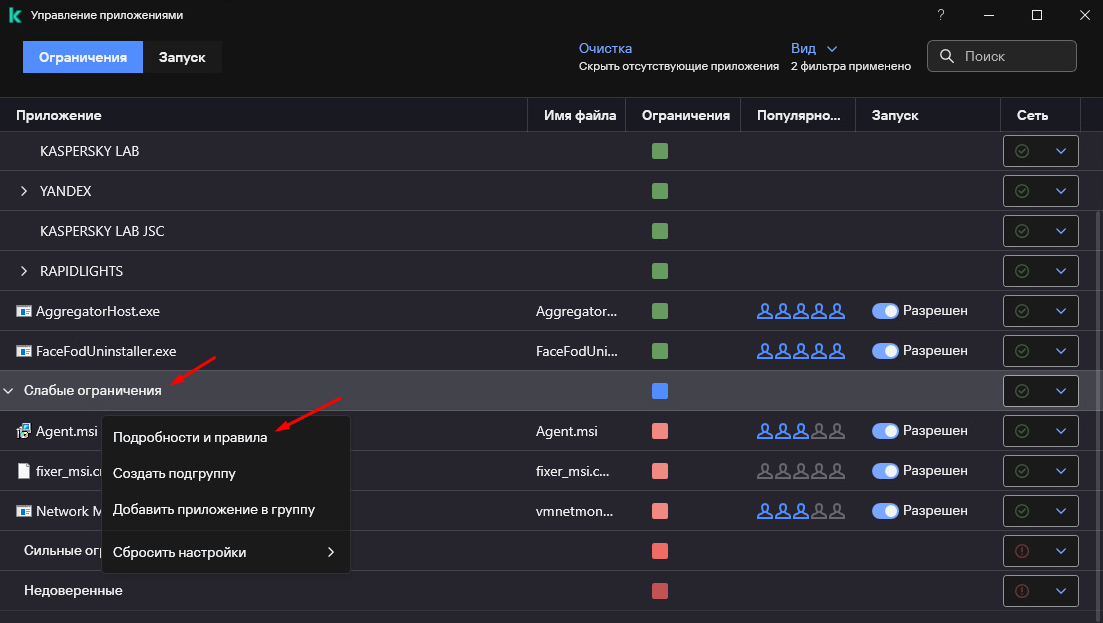The height and width of the screenshot is (623, 1103).
Task: Choose Создать подгруппу in context menu
Action: pyautogui.click(x=174, y=473)
